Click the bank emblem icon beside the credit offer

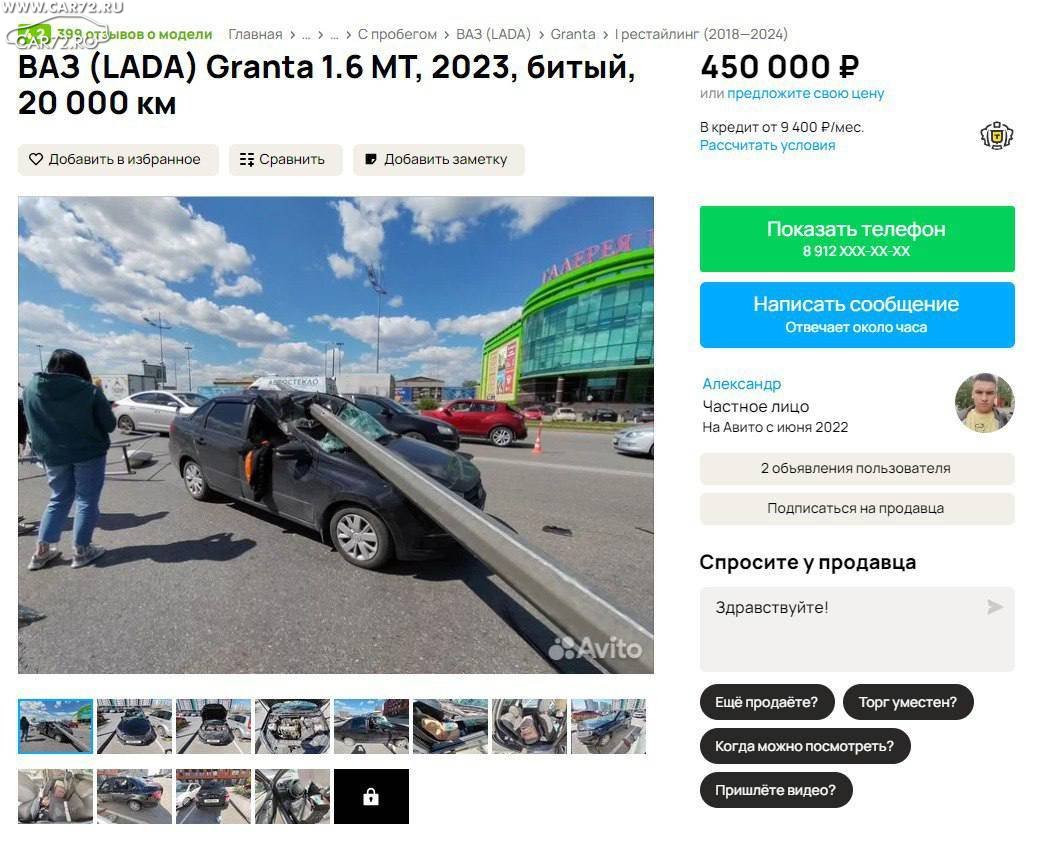[x=997, y=136]
